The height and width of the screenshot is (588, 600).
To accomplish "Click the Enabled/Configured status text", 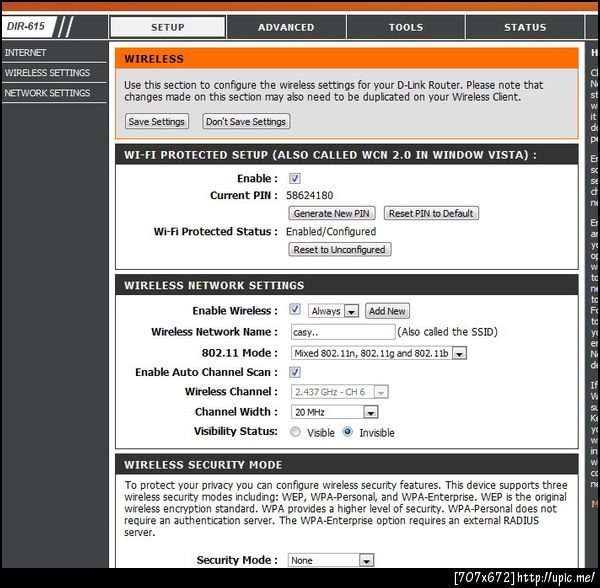I will click(x=331, y=231).
